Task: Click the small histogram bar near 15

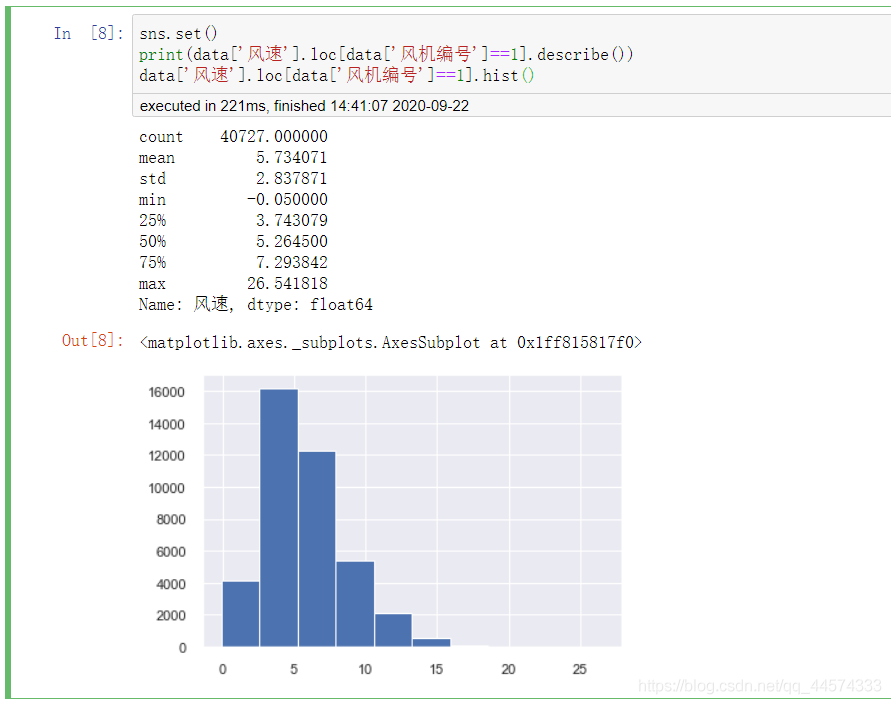Action: (x=431, y=643)
